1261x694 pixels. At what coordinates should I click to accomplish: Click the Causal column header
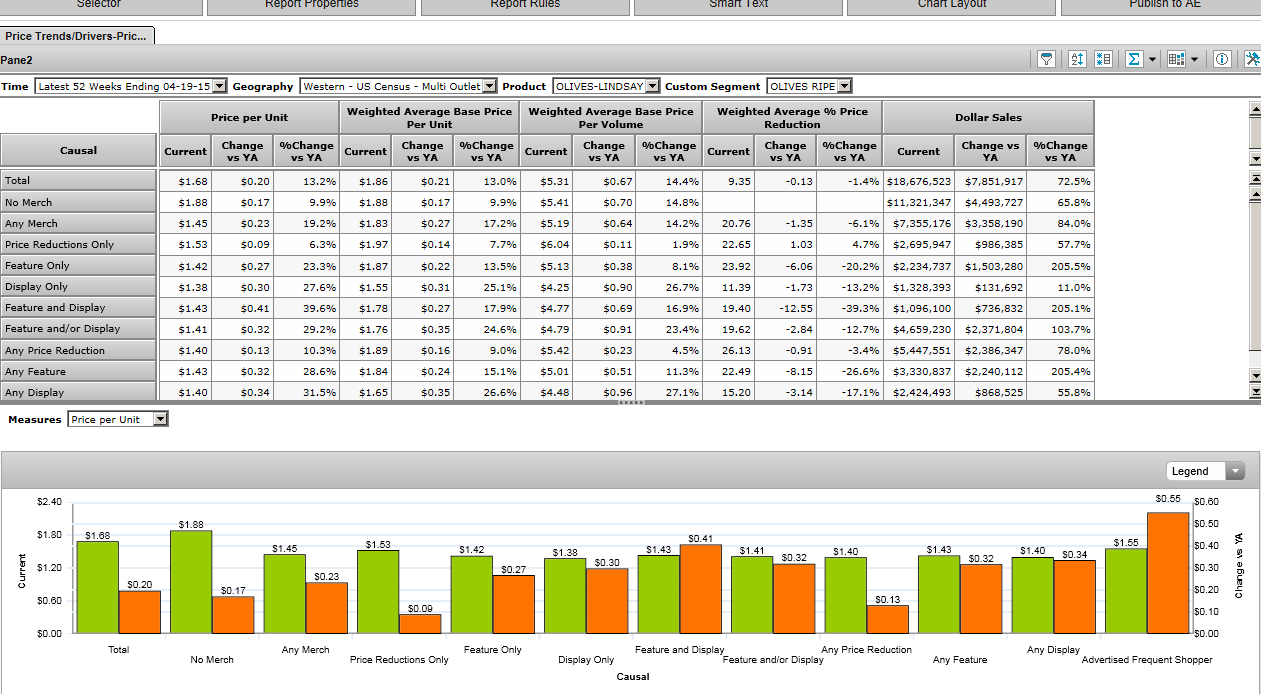click(78, 151)
